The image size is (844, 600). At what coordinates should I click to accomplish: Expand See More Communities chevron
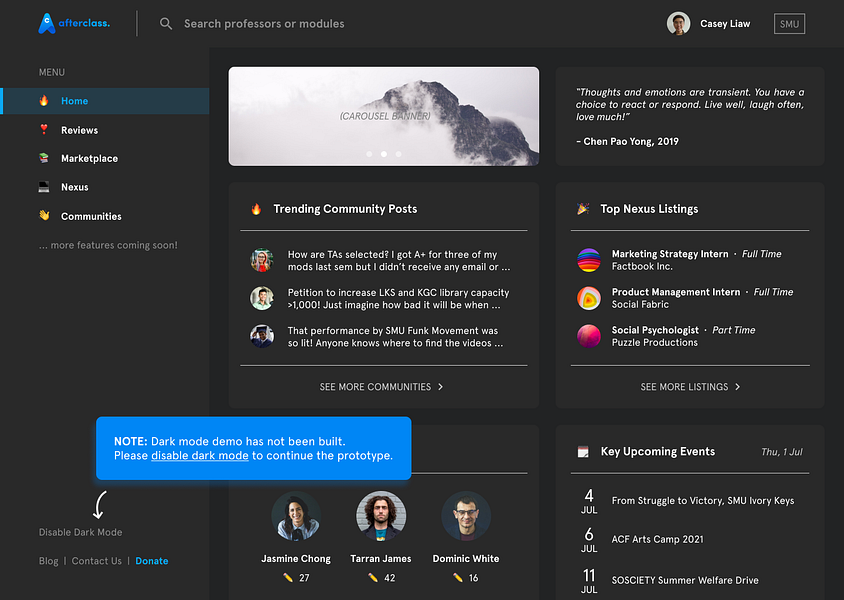[x=440, y=387]
